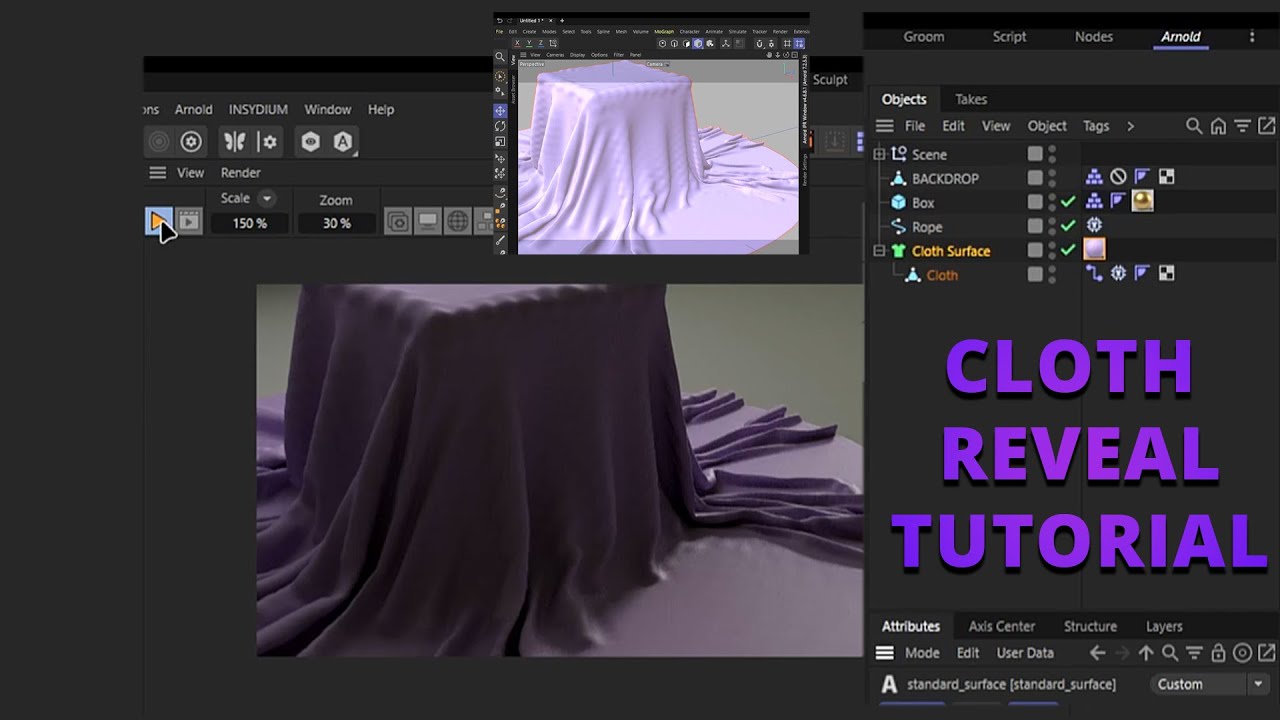This screenshot has height=720, width=1280.
Task: Toggle Scene layer square
Action: (1035, 154)
